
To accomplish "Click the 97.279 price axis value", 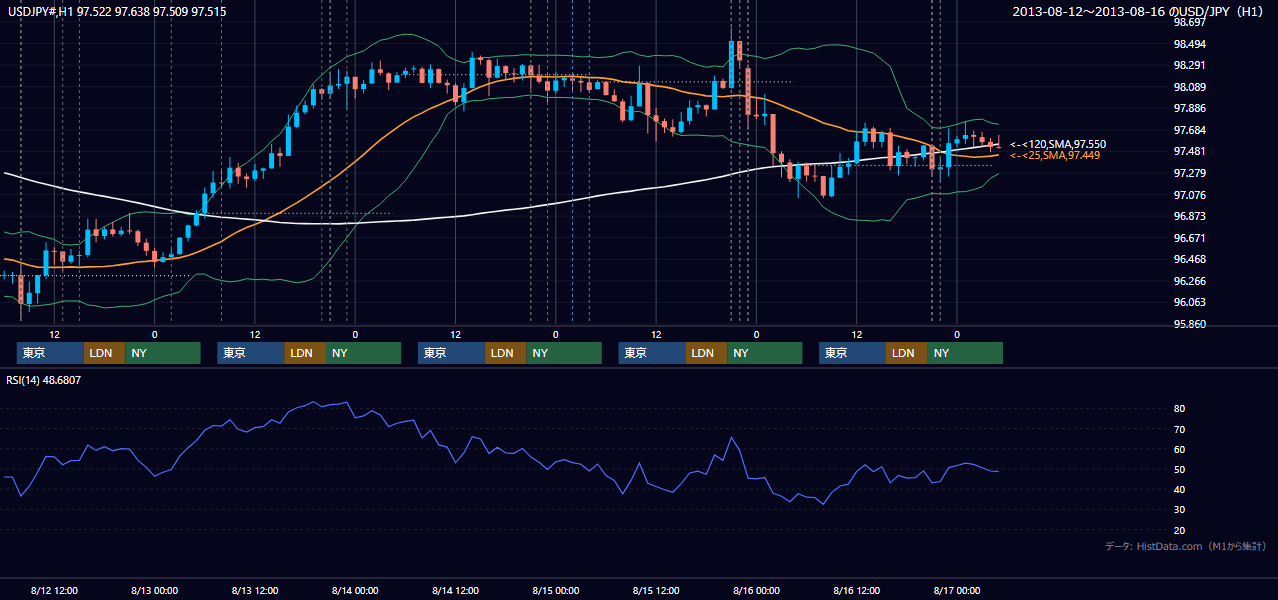I will click(x=1188, y=173).
